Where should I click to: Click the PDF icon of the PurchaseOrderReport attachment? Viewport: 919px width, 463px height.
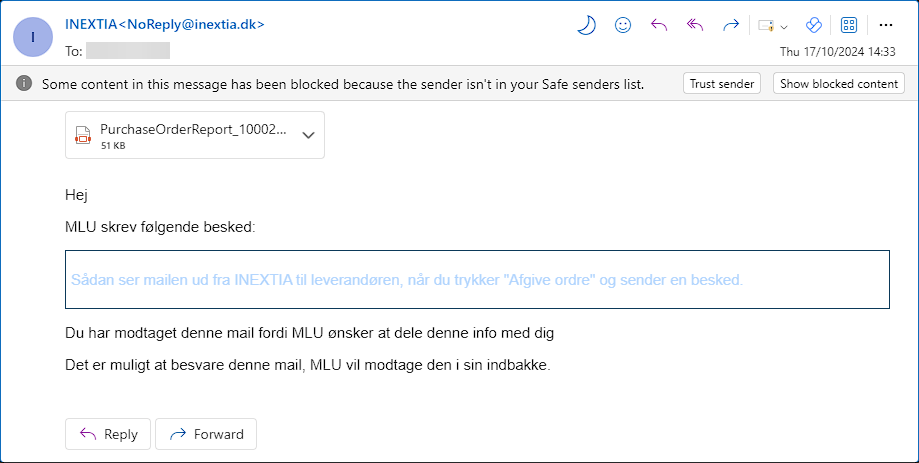(x=83, y=135)
